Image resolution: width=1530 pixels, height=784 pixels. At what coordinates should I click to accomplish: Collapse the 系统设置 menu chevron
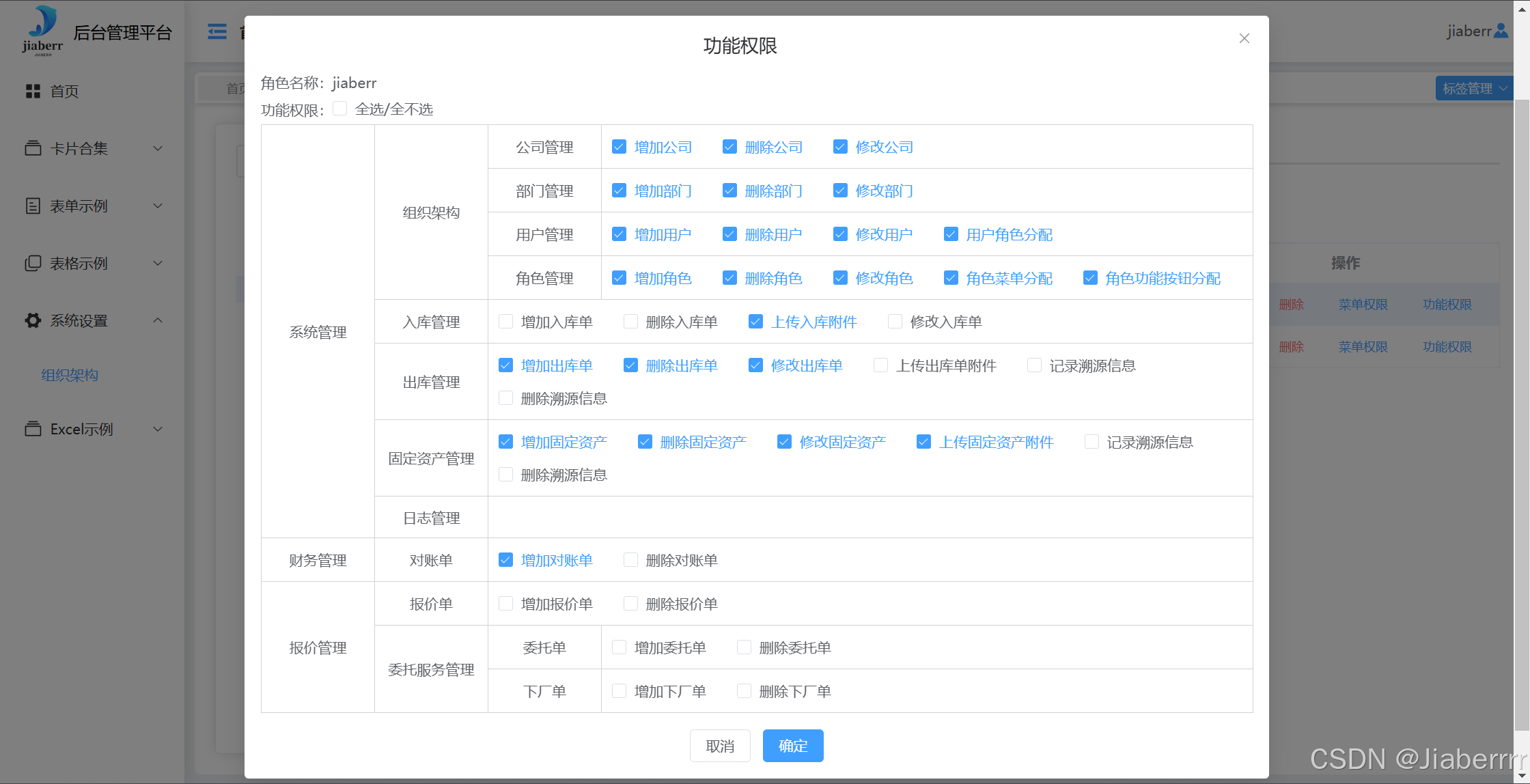pos(158,320)
